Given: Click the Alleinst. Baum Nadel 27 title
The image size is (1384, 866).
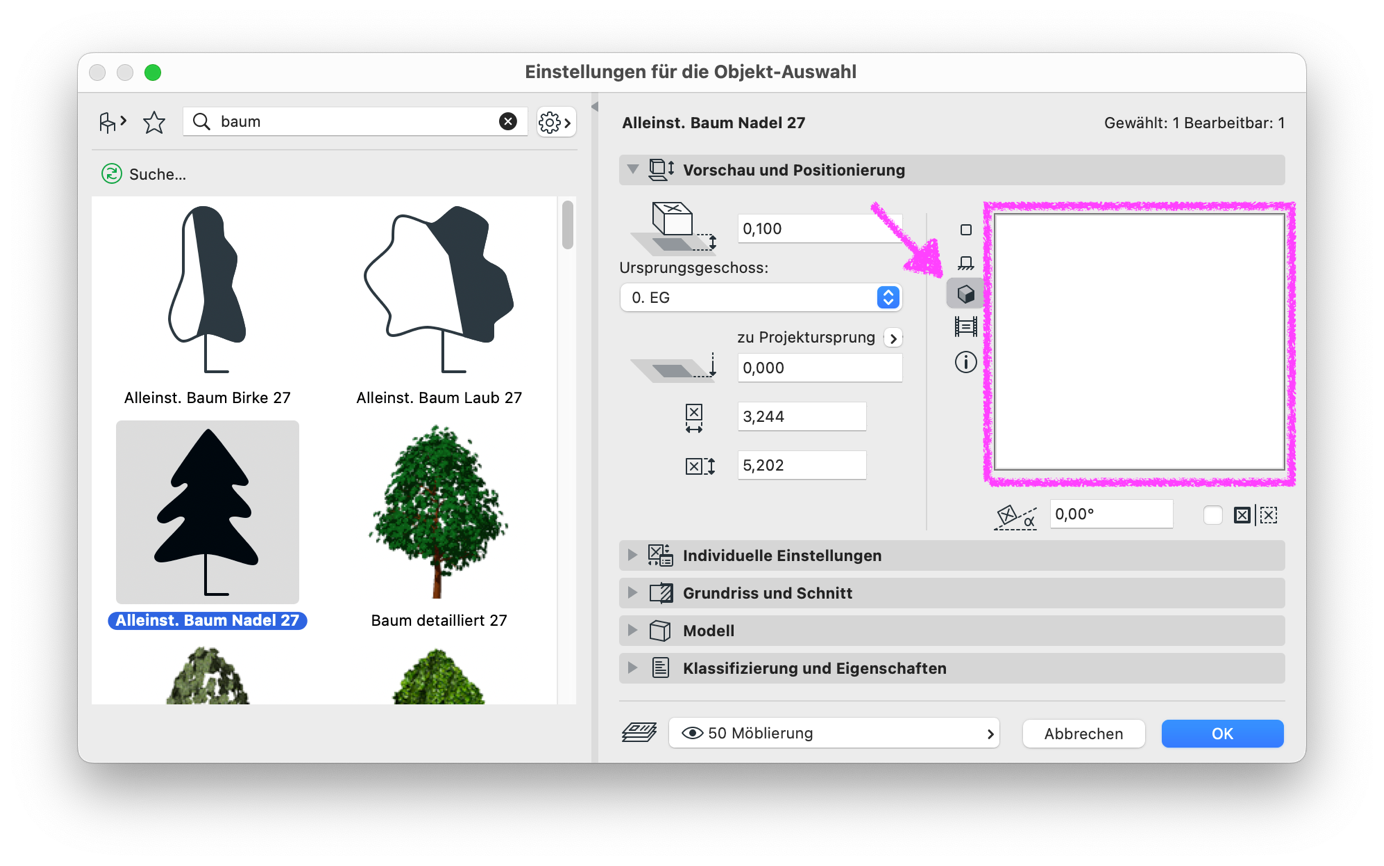Looking at the screenshot, I should click(714, 123).
